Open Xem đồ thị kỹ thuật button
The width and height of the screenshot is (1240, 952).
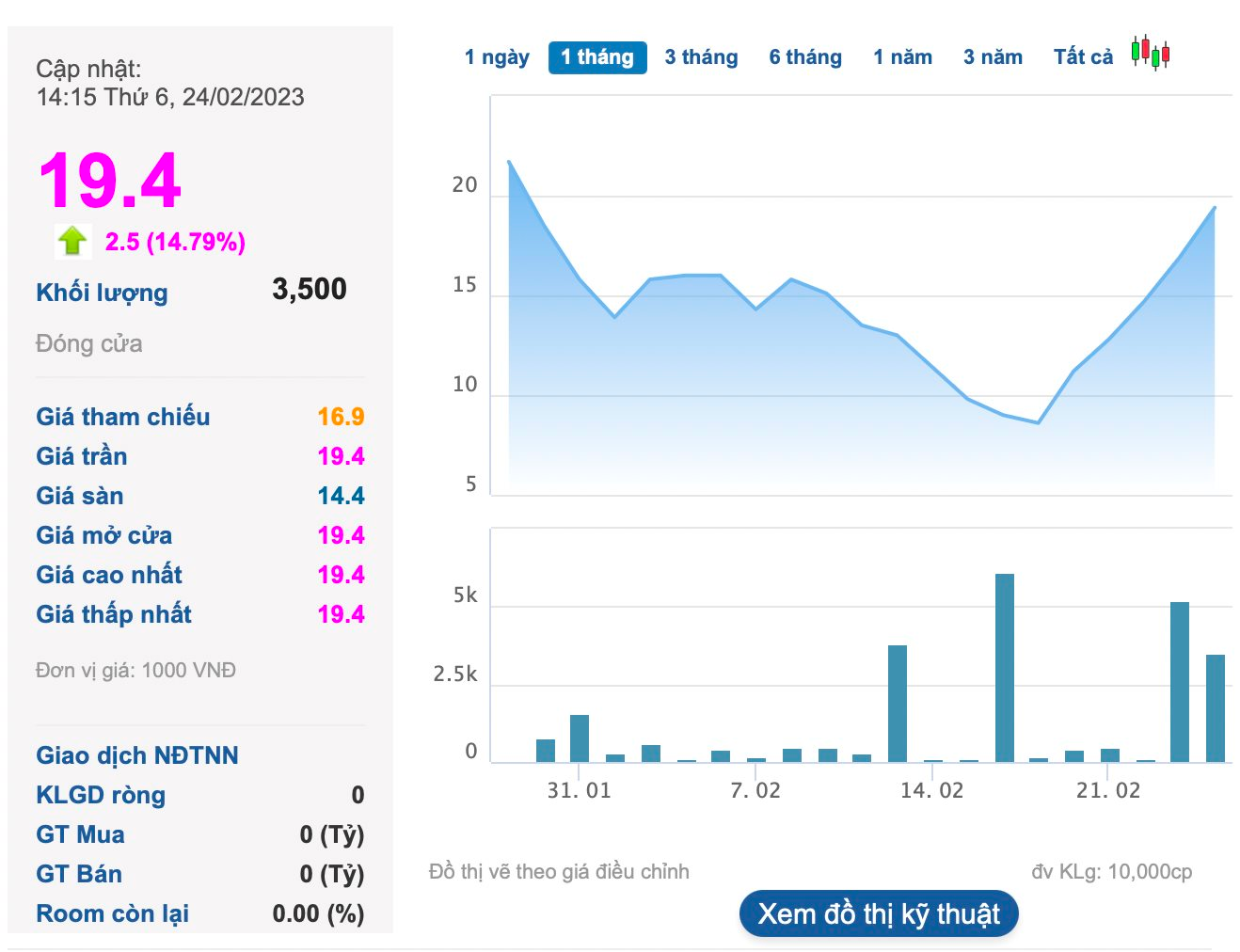(x=879, y=913)
